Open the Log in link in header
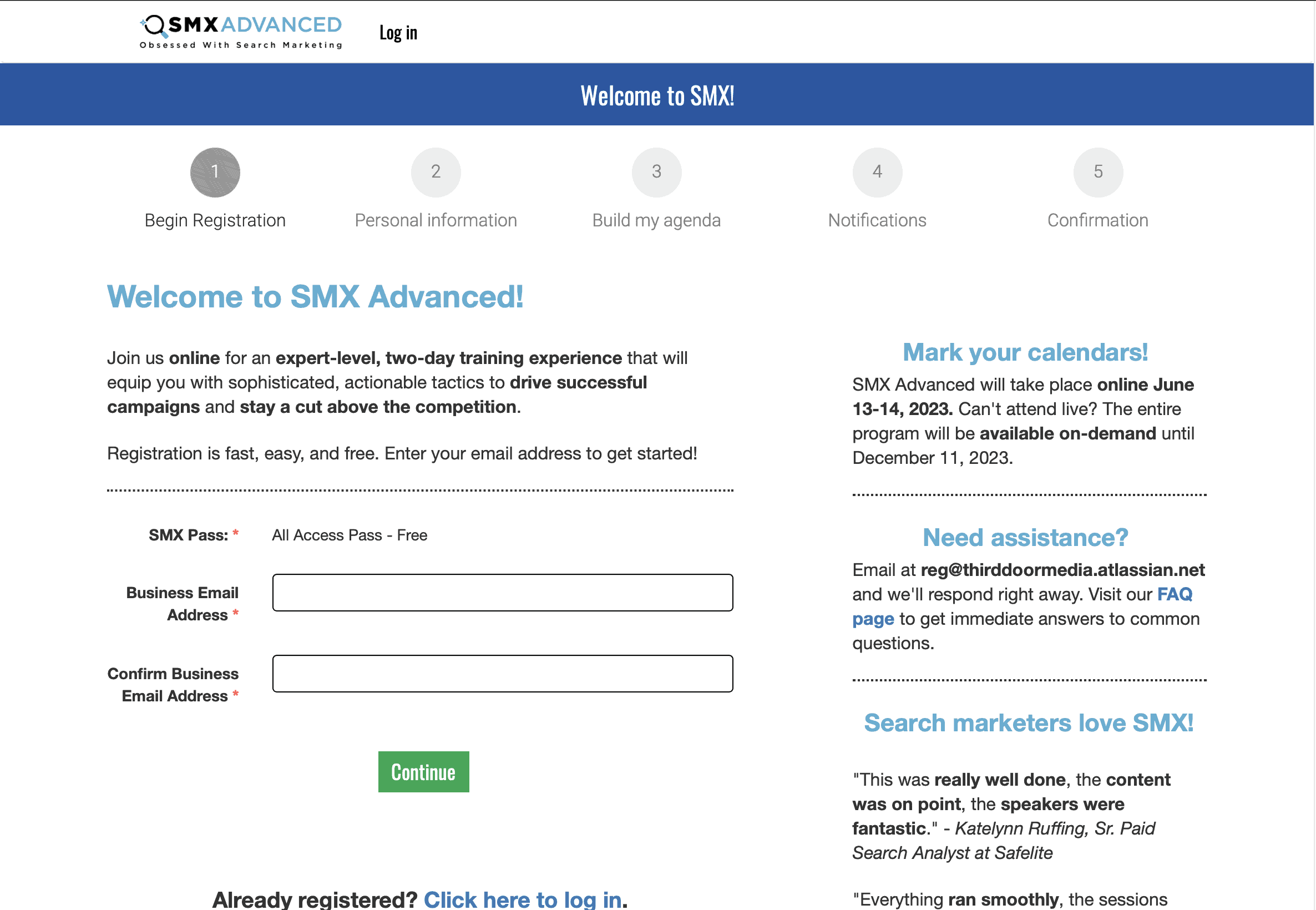This screenshot has width=1316, height=910. coord(398,33)
